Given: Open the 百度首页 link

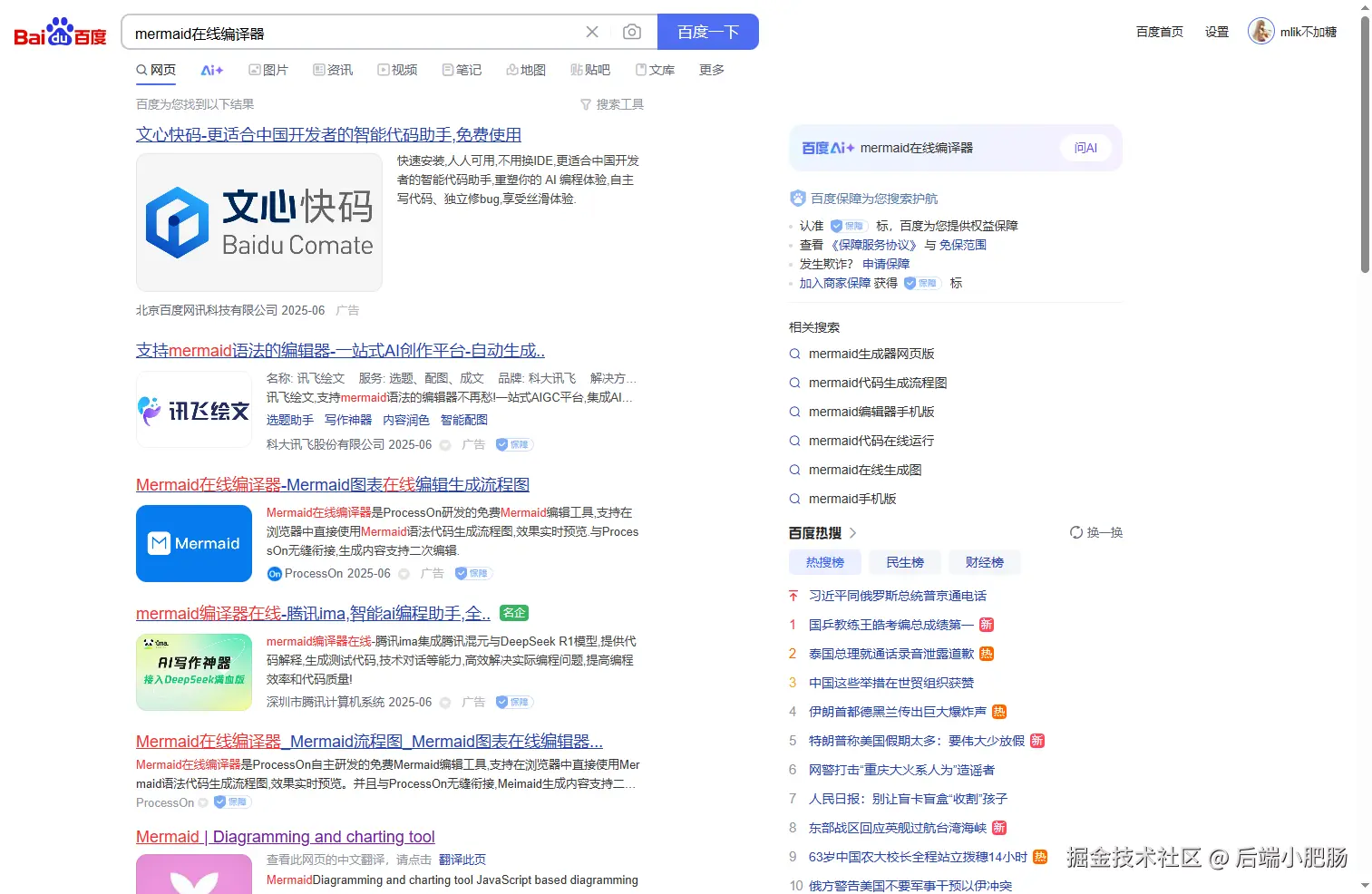Looking at the screenshot, I should pos(1160,32).
